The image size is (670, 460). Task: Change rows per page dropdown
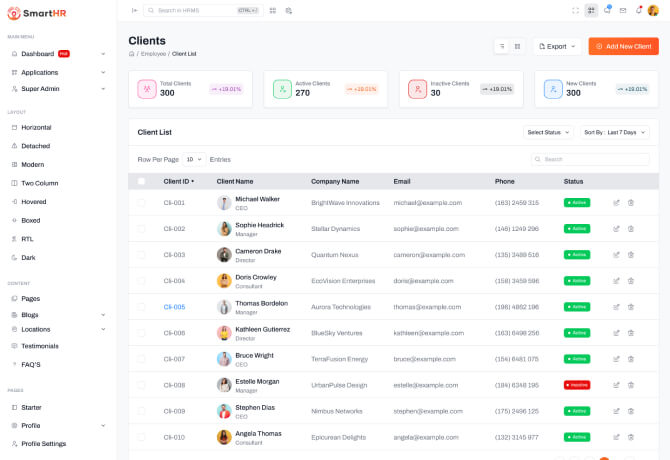[194, 159]
